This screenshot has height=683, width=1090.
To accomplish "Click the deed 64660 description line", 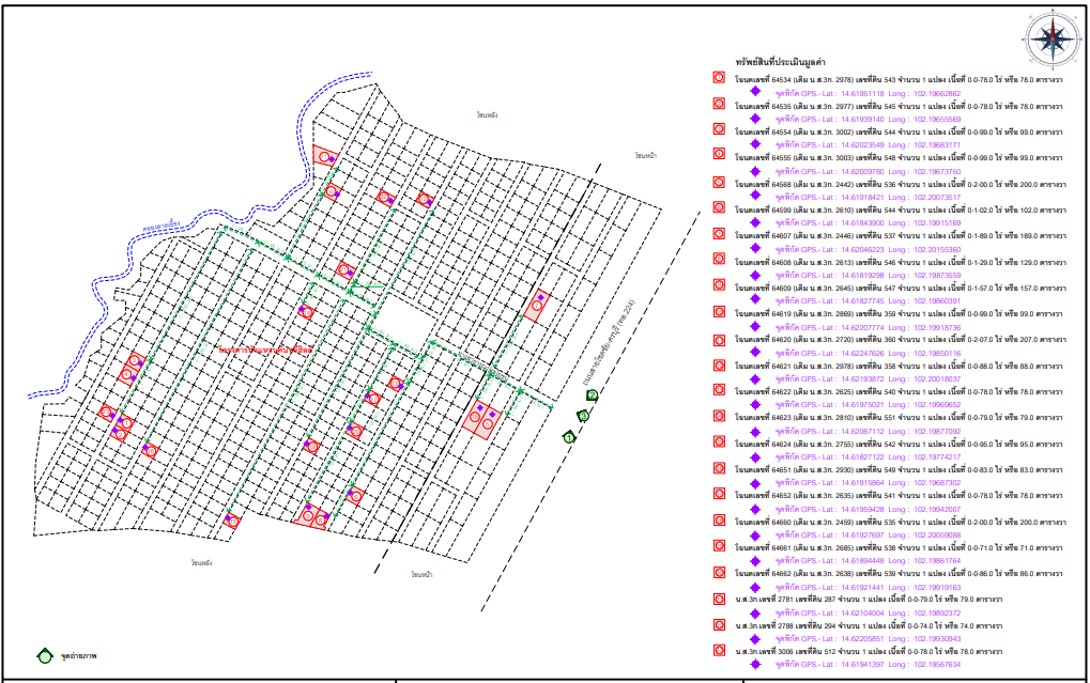I will [901, 522].
